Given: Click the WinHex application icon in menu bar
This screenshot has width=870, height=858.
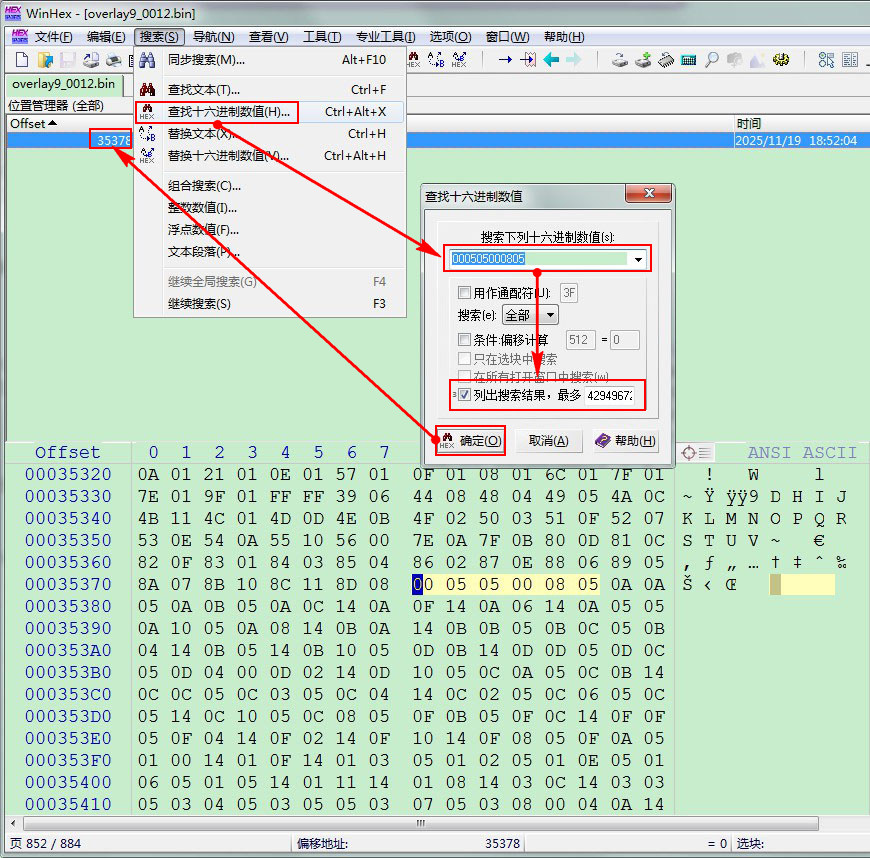Looking at the screenshot, I should 19,37.
